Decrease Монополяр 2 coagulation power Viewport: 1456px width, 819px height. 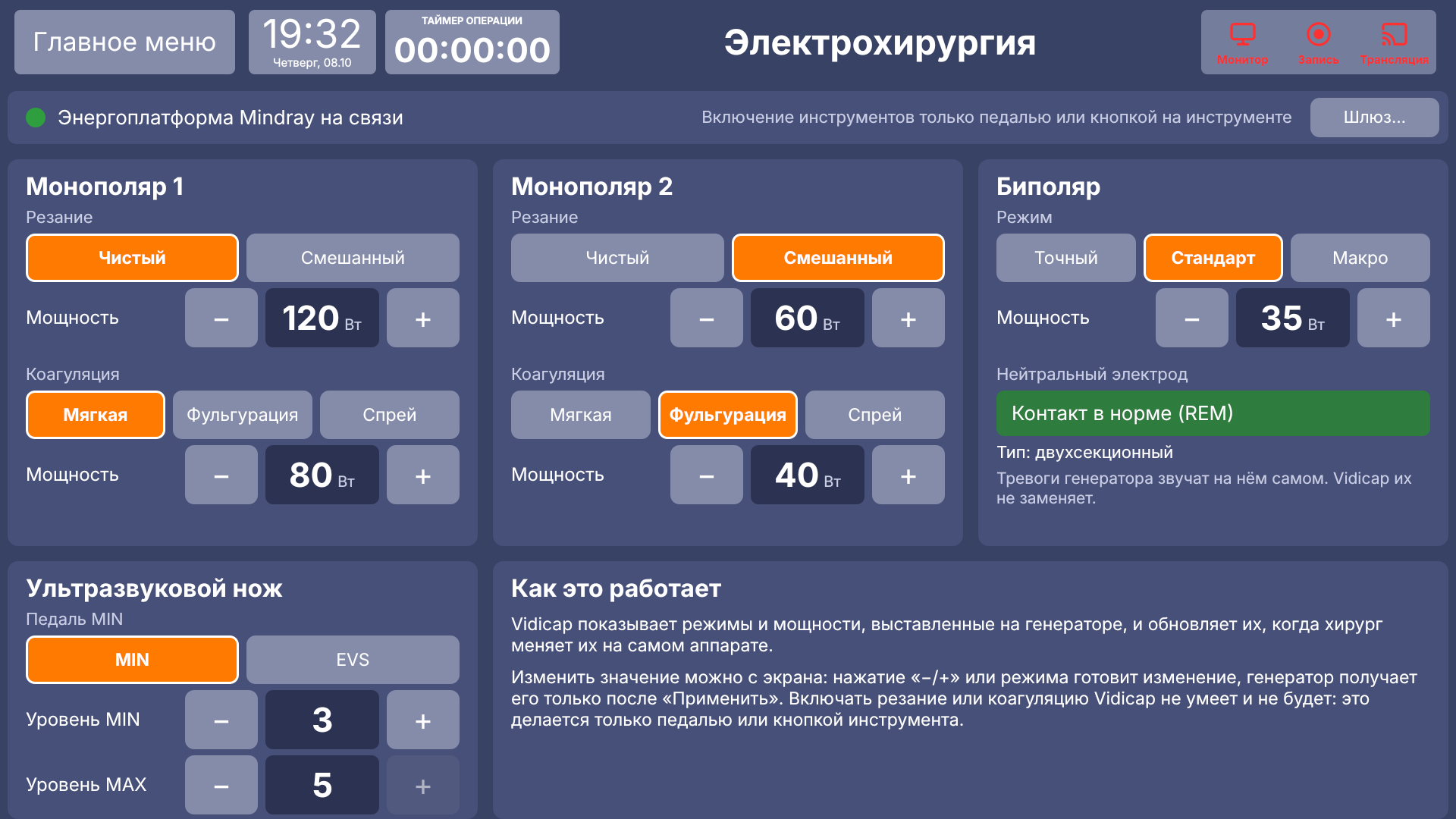tap(706, 475)
